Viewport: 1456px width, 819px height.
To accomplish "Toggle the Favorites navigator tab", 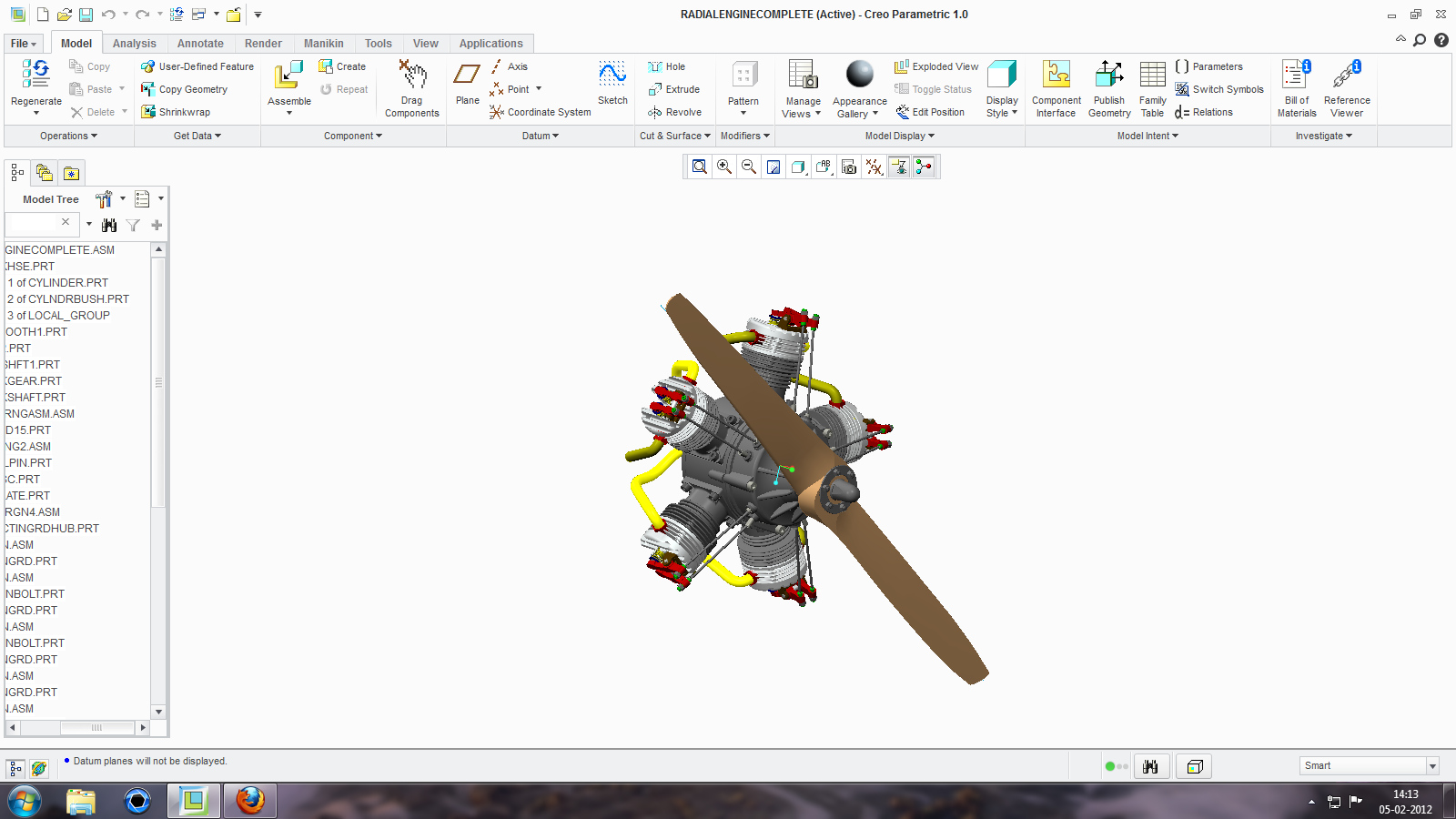I will click(71, 173).
